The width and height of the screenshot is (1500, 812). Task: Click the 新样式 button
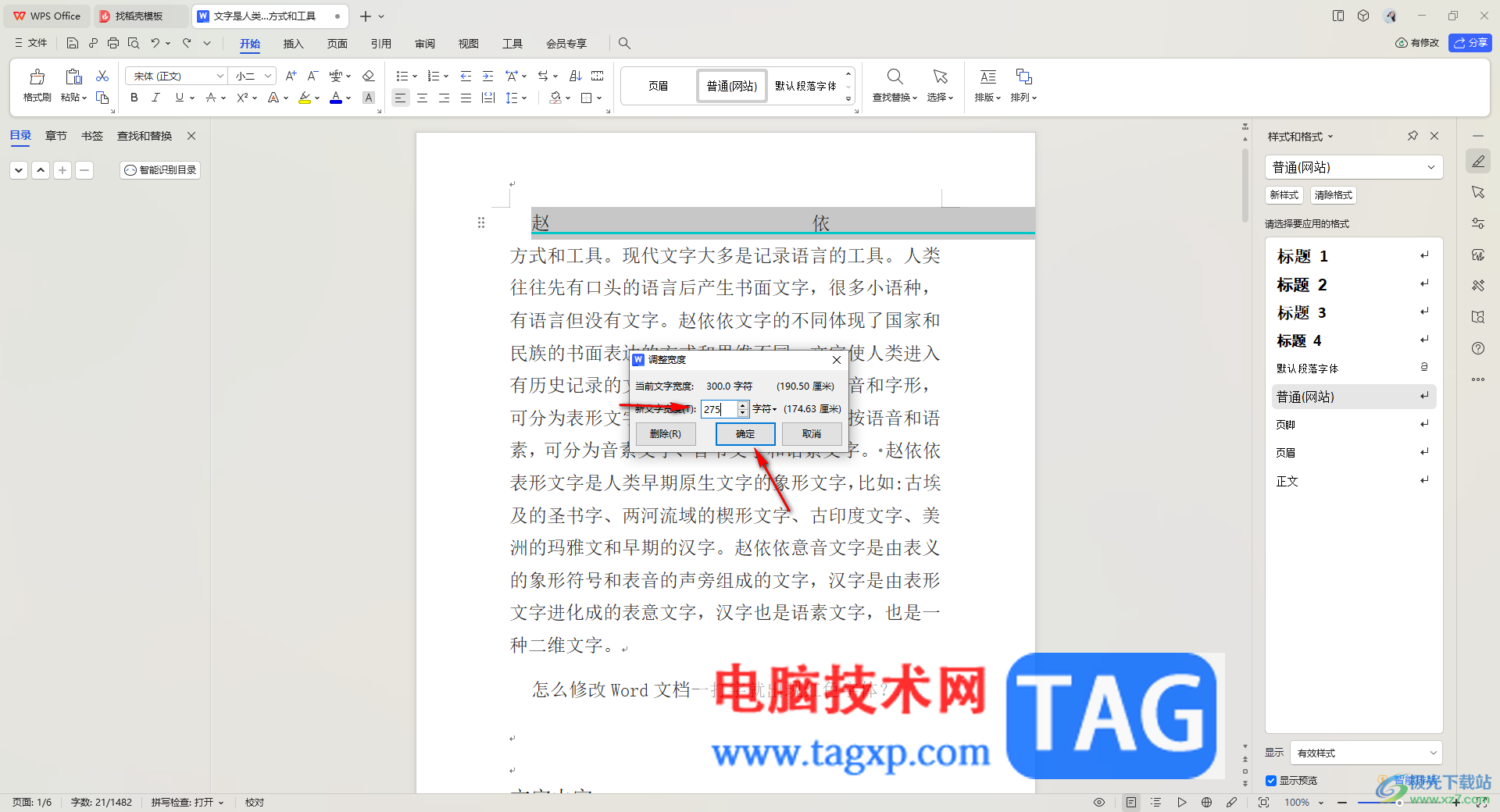[x=1284, y=195]
